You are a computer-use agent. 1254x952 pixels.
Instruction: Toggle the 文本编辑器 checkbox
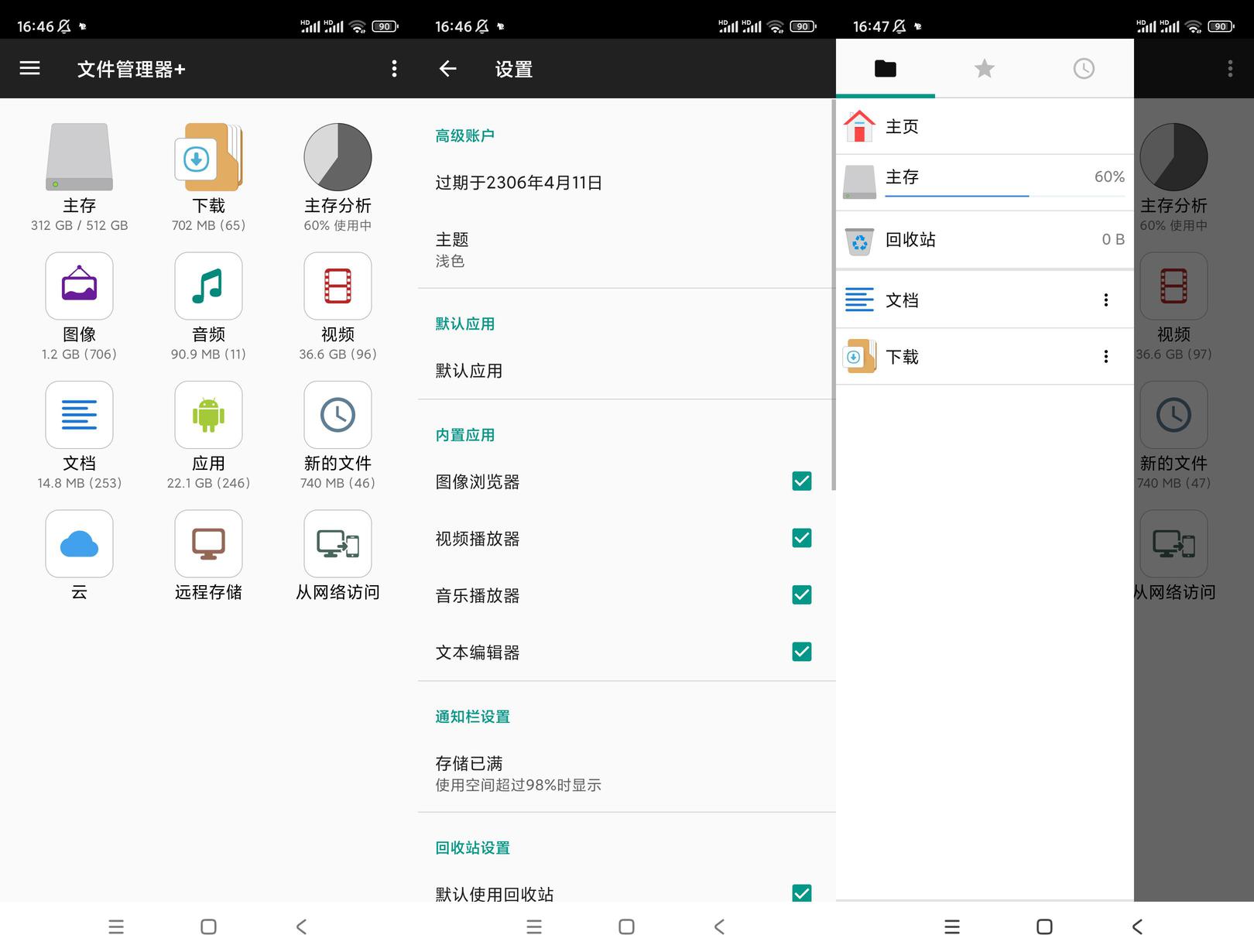802,652
